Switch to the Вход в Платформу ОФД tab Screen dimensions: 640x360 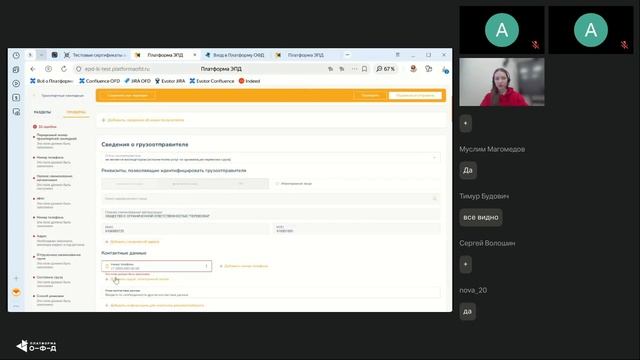coord(235,55)
